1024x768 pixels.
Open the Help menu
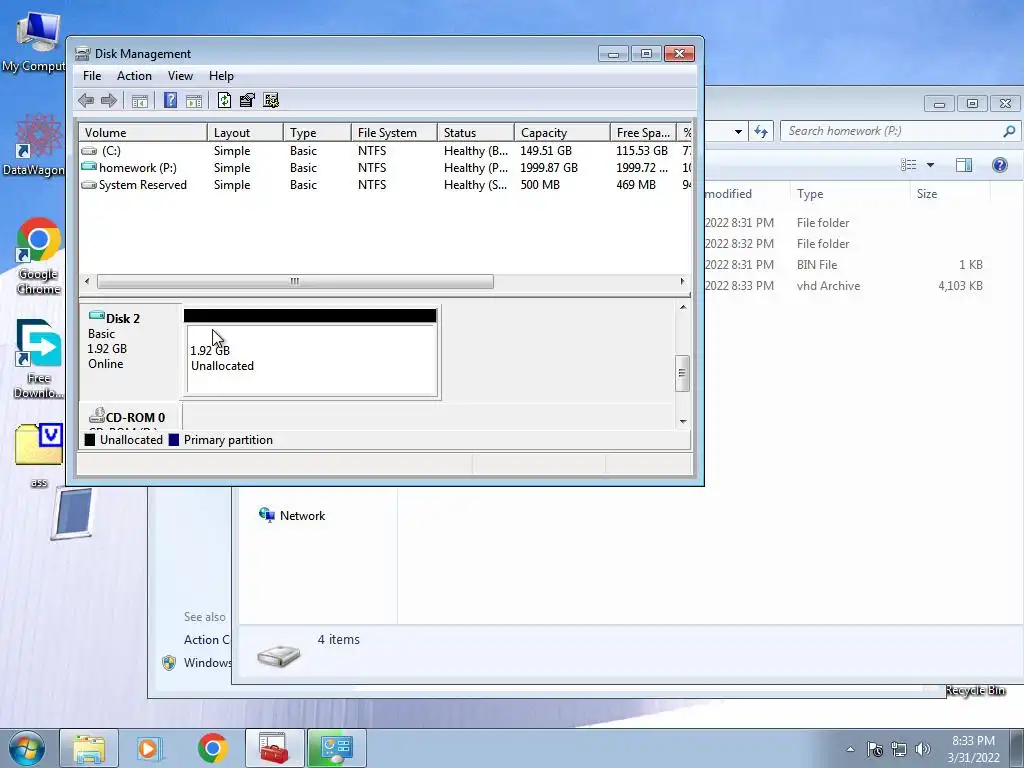[x=221, y=76]
